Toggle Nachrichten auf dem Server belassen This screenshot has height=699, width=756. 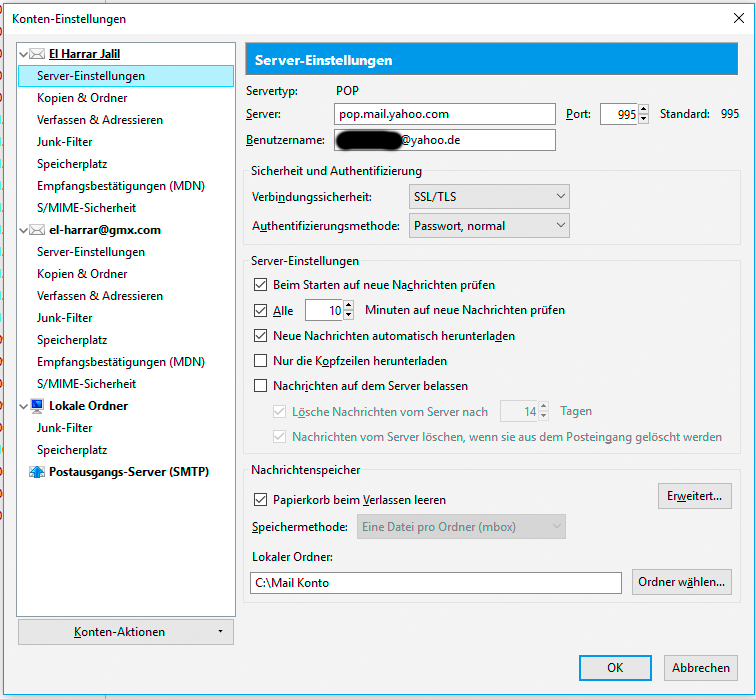click(x=262, y=386)
